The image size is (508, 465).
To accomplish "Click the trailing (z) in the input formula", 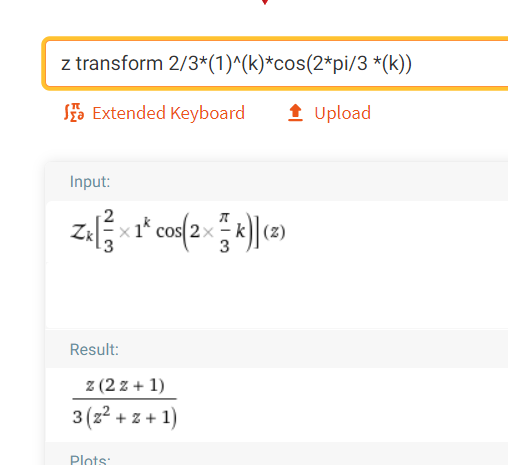I will pyautogui.click(x=274, y=231).
